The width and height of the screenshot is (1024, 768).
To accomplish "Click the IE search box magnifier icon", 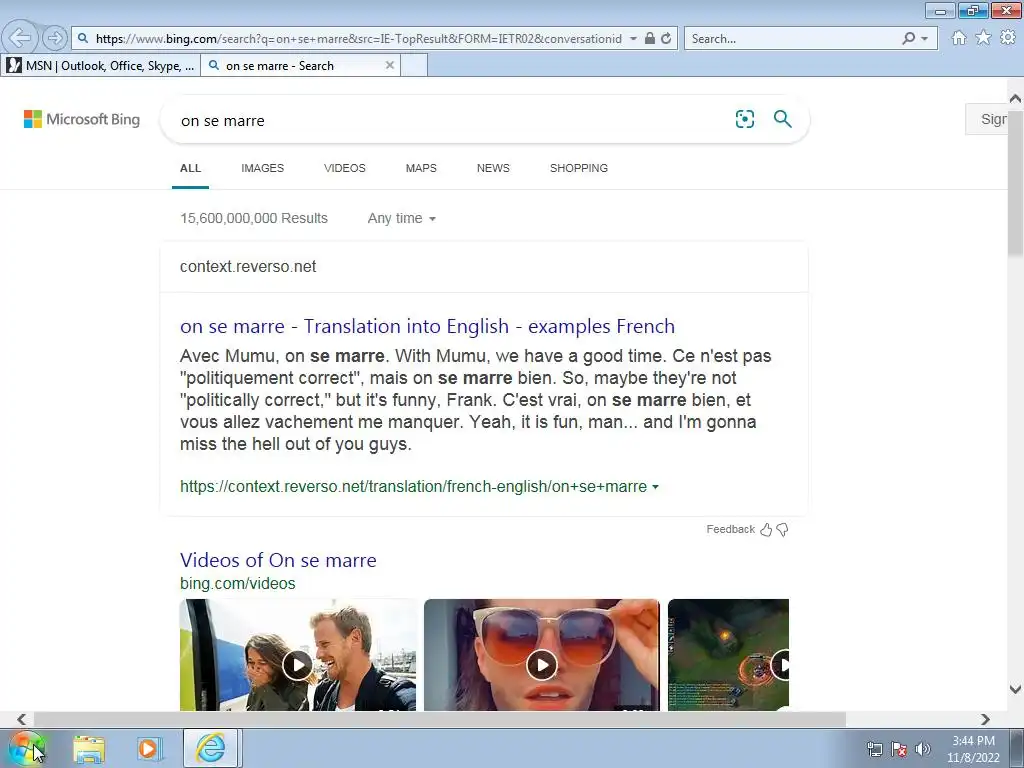I will (908, 39).
